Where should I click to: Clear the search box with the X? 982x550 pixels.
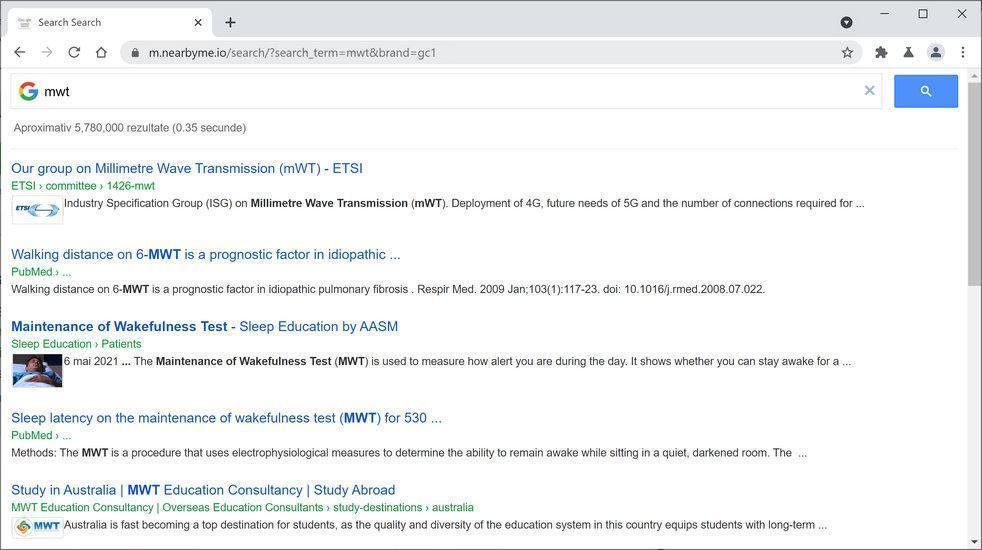(869, 91)
